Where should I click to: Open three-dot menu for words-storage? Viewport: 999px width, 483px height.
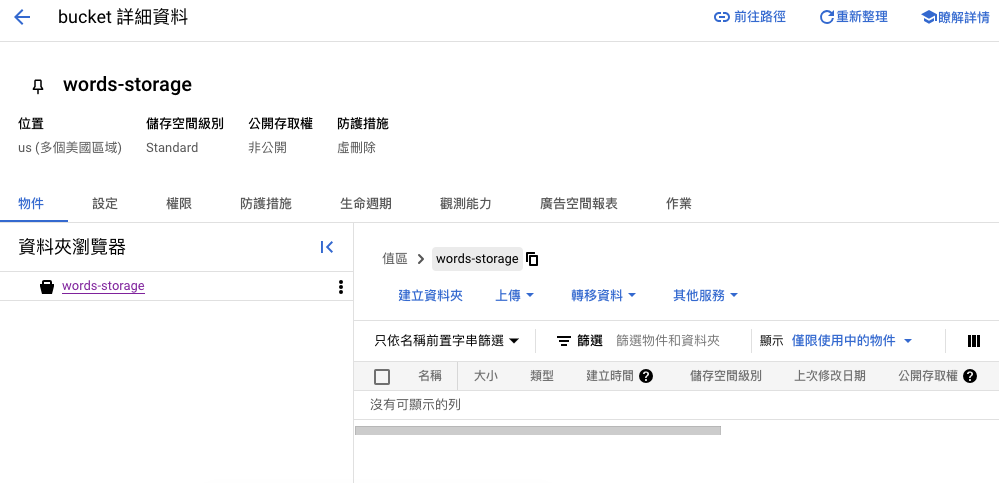point(341,287)
